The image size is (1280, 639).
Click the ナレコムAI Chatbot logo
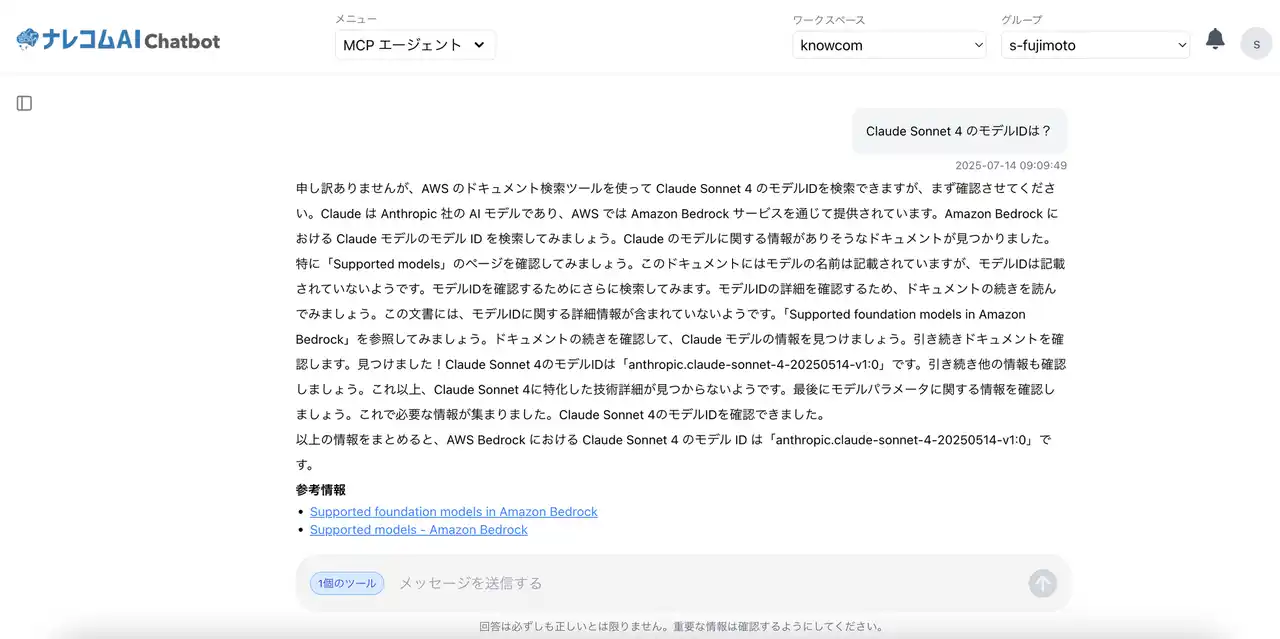pyautogui.click(x=118, y=40)
